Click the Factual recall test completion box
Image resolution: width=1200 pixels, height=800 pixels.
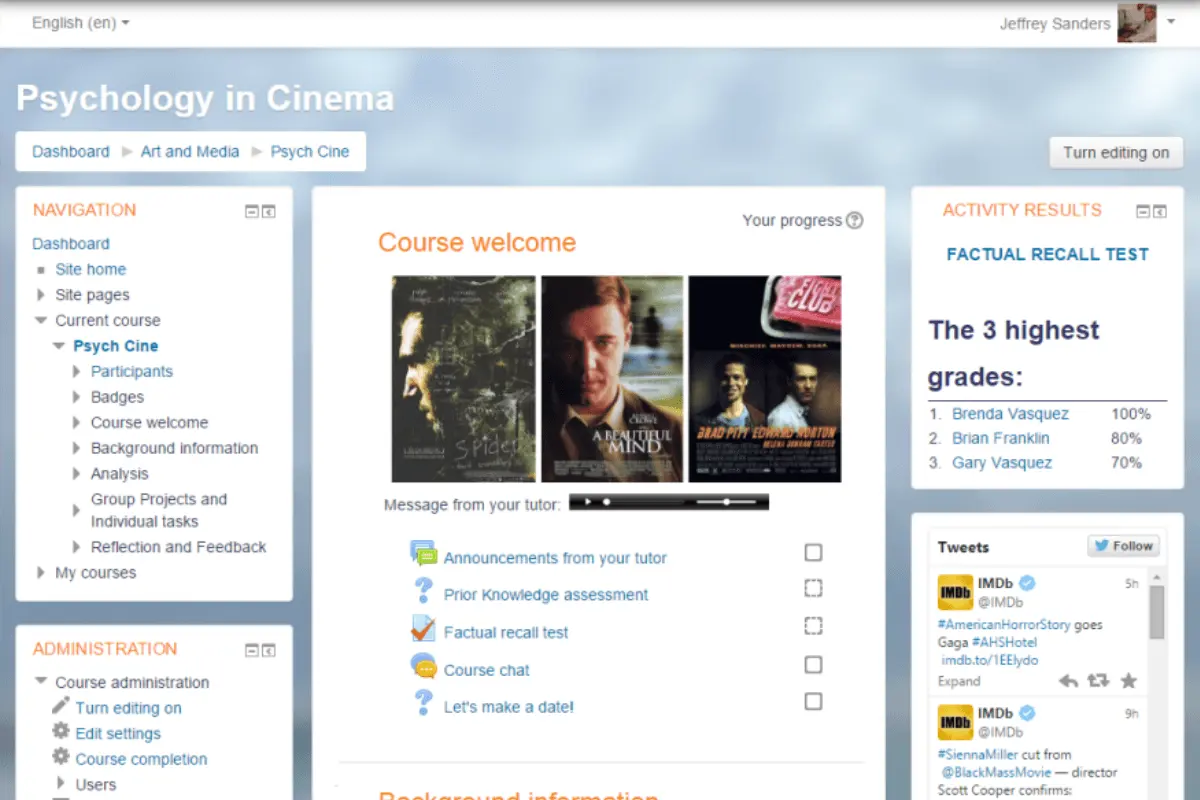click(814, 626)
